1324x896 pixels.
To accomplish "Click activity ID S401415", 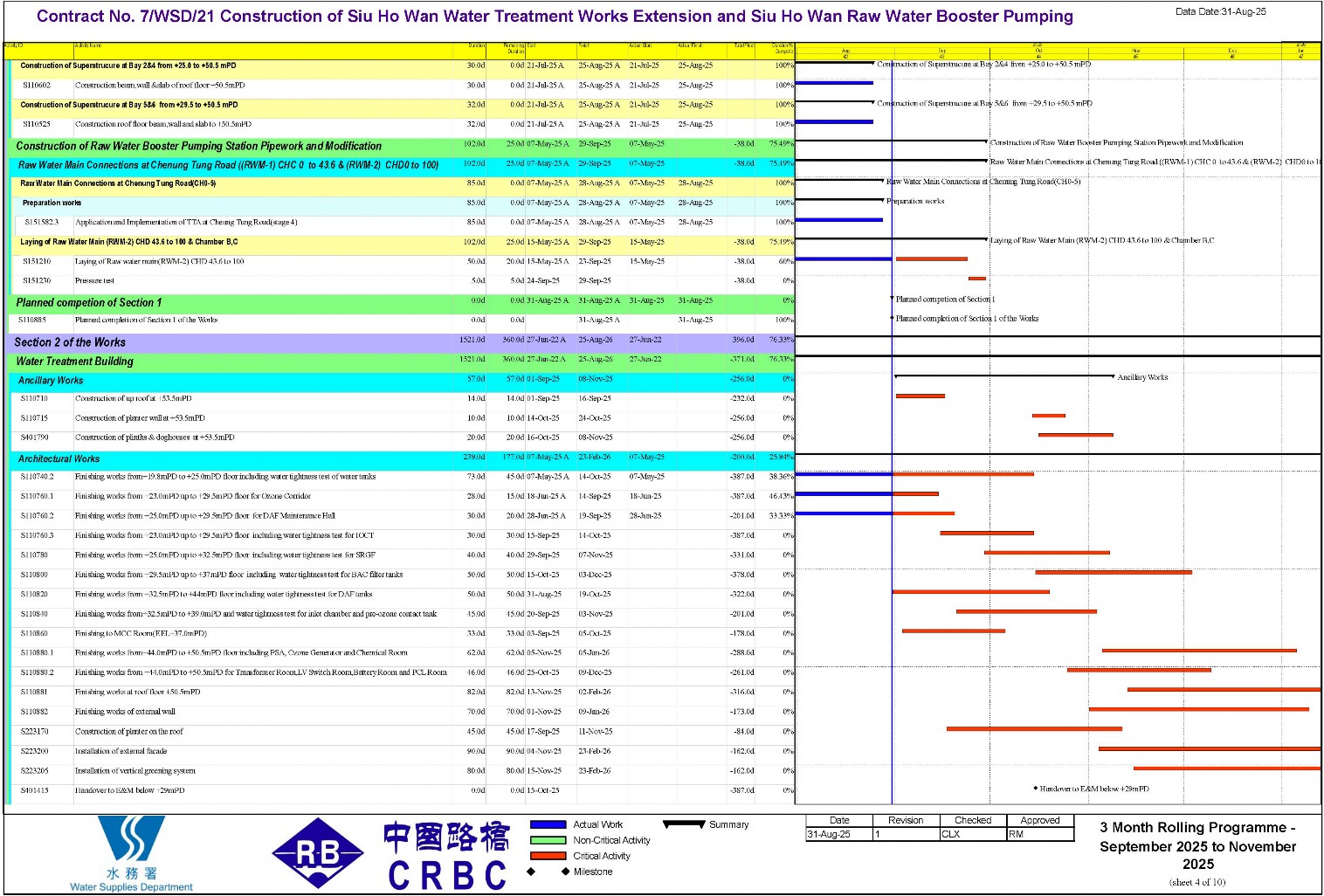I will pos(35,790).
